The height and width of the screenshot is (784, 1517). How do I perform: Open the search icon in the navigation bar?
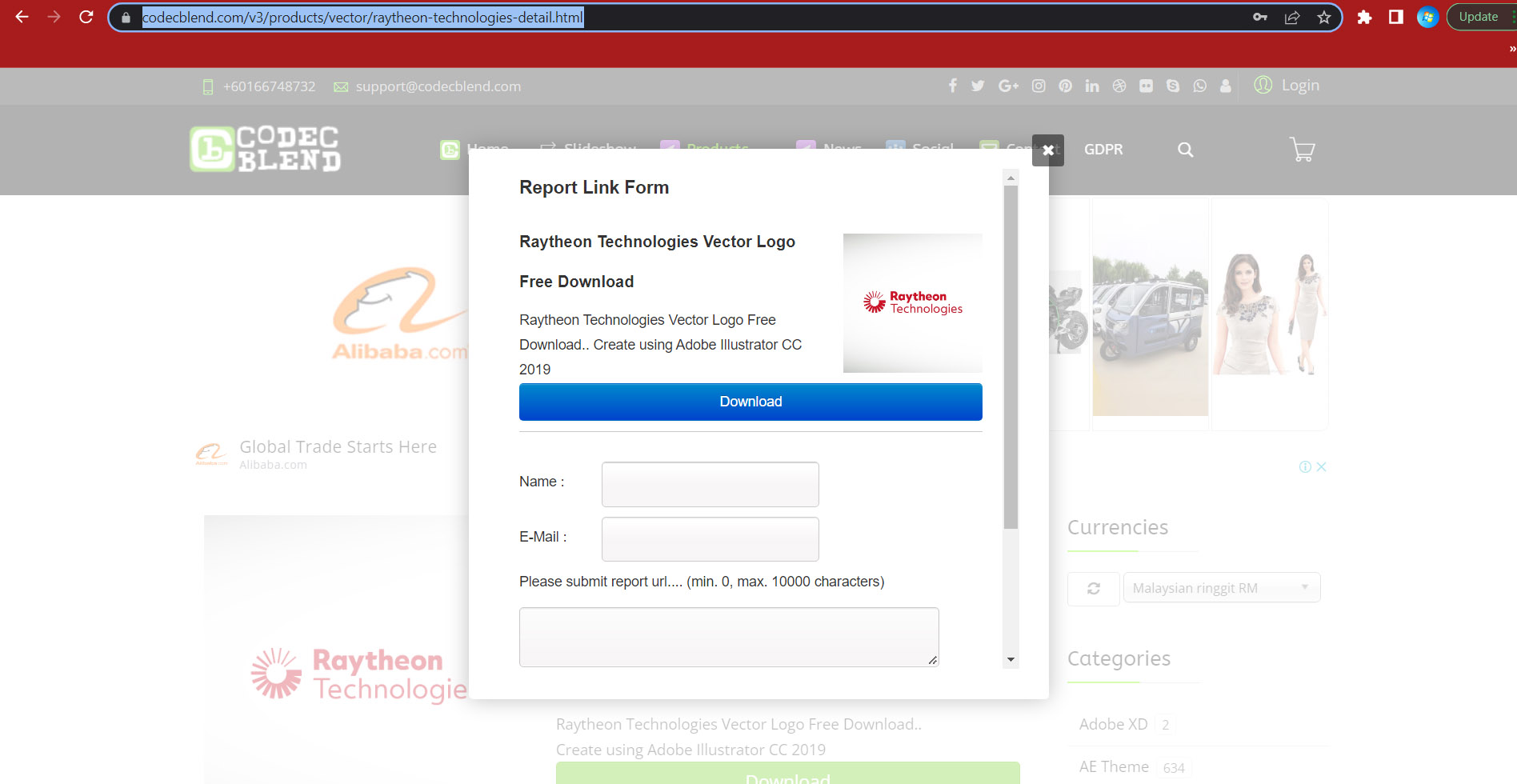point(1185,150)
